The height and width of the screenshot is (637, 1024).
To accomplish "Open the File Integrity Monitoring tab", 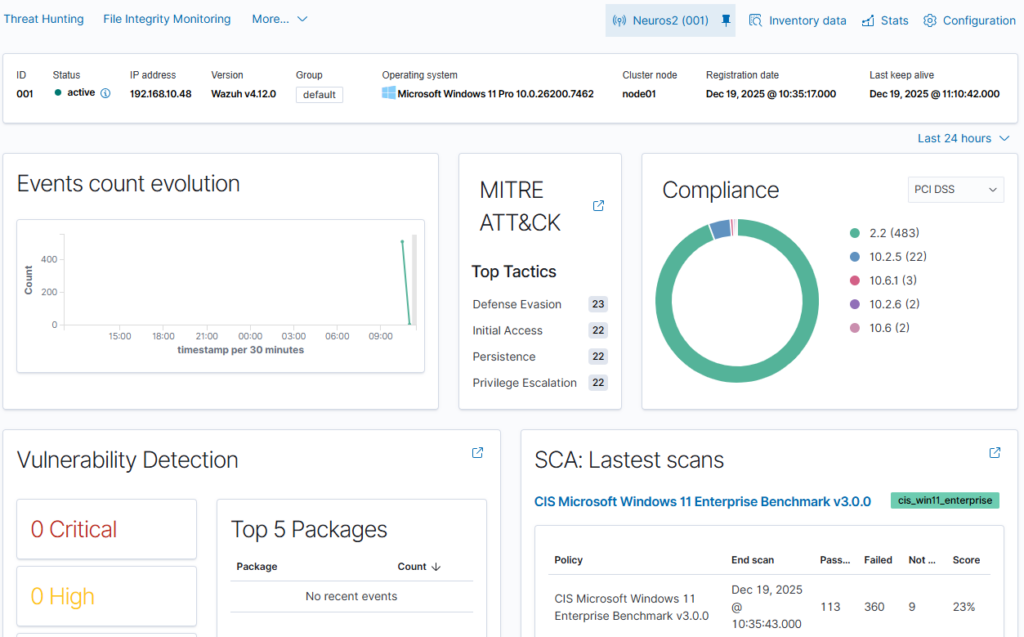I will point(166,19).
